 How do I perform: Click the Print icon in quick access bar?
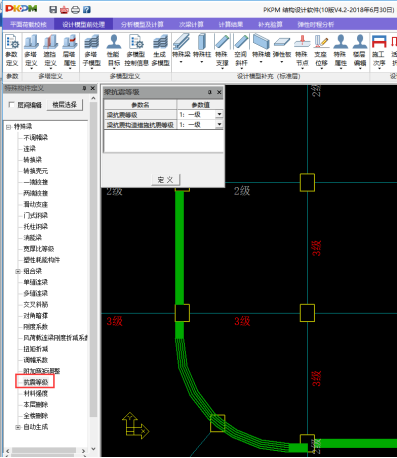[75, 10]
